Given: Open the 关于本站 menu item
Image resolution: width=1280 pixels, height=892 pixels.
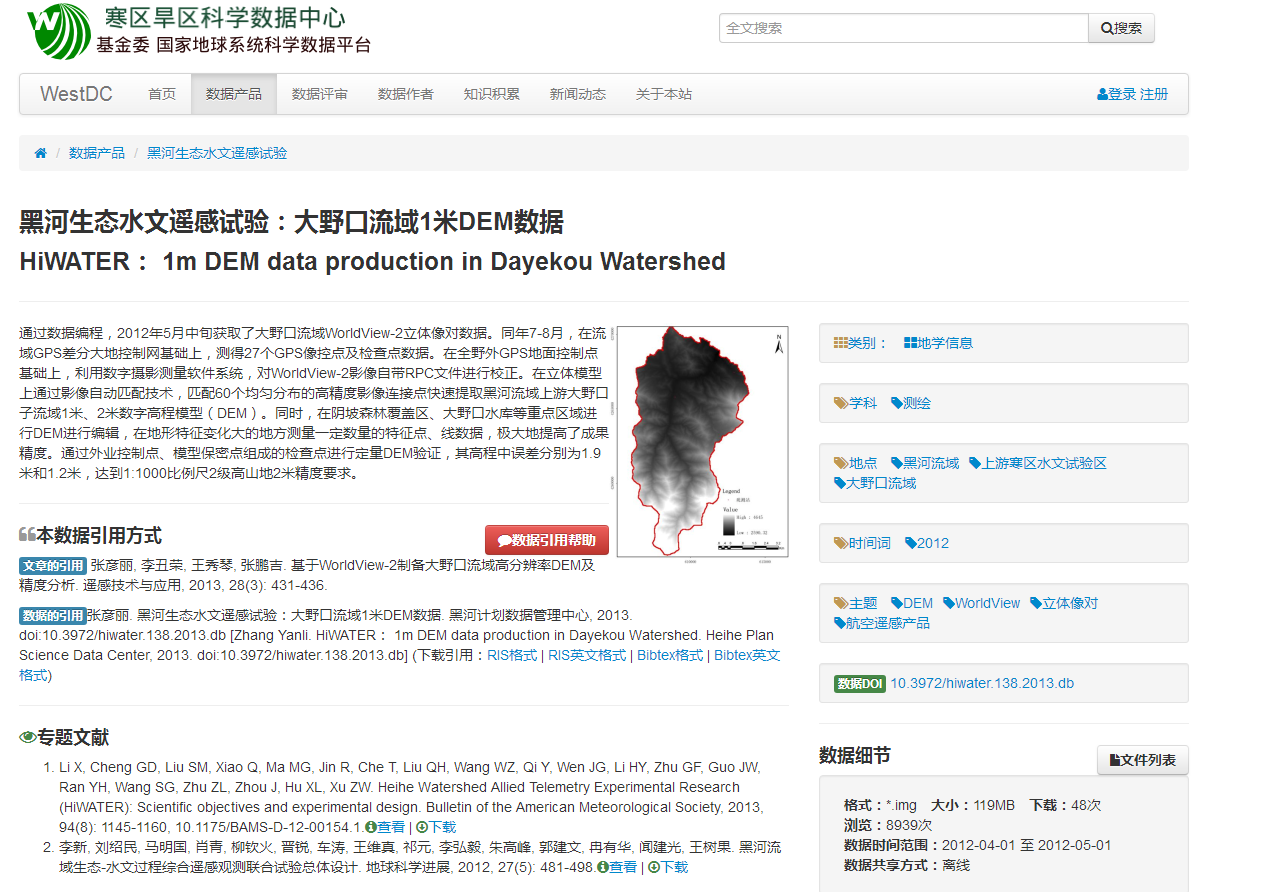Looking at the screenshot, I should [664, 94].
